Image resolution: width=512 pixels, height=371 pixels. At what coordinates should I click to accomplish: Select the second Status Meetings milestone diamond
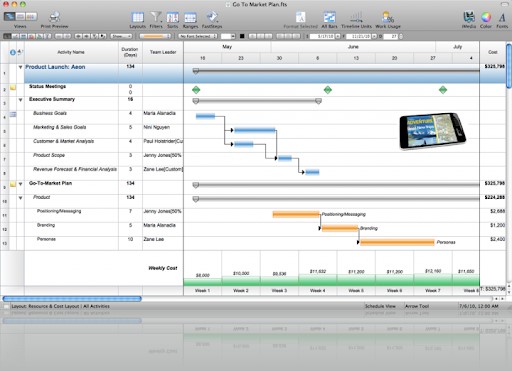[x=328, y=90]
